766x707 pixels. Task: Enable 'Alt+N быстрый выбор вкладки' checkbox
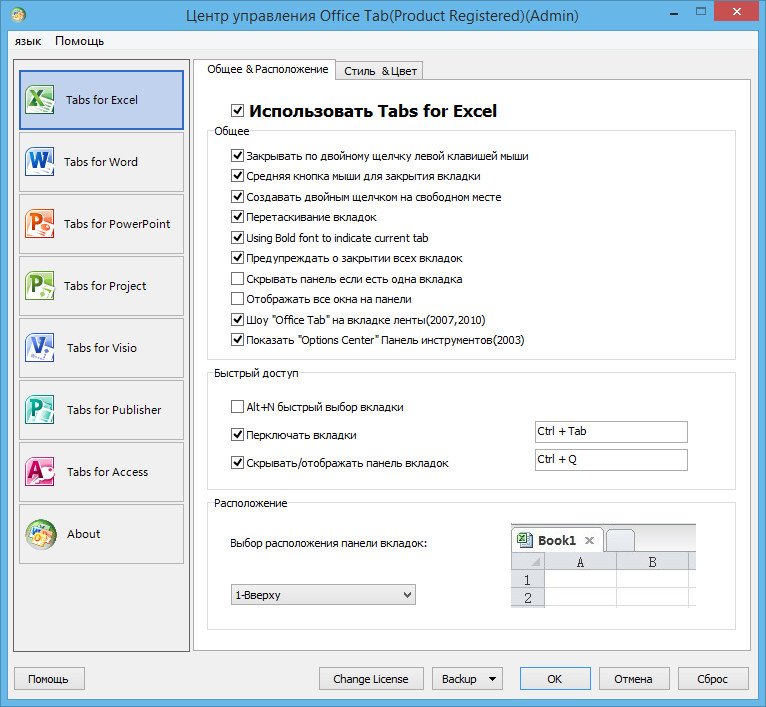click(x=237, y=407)
